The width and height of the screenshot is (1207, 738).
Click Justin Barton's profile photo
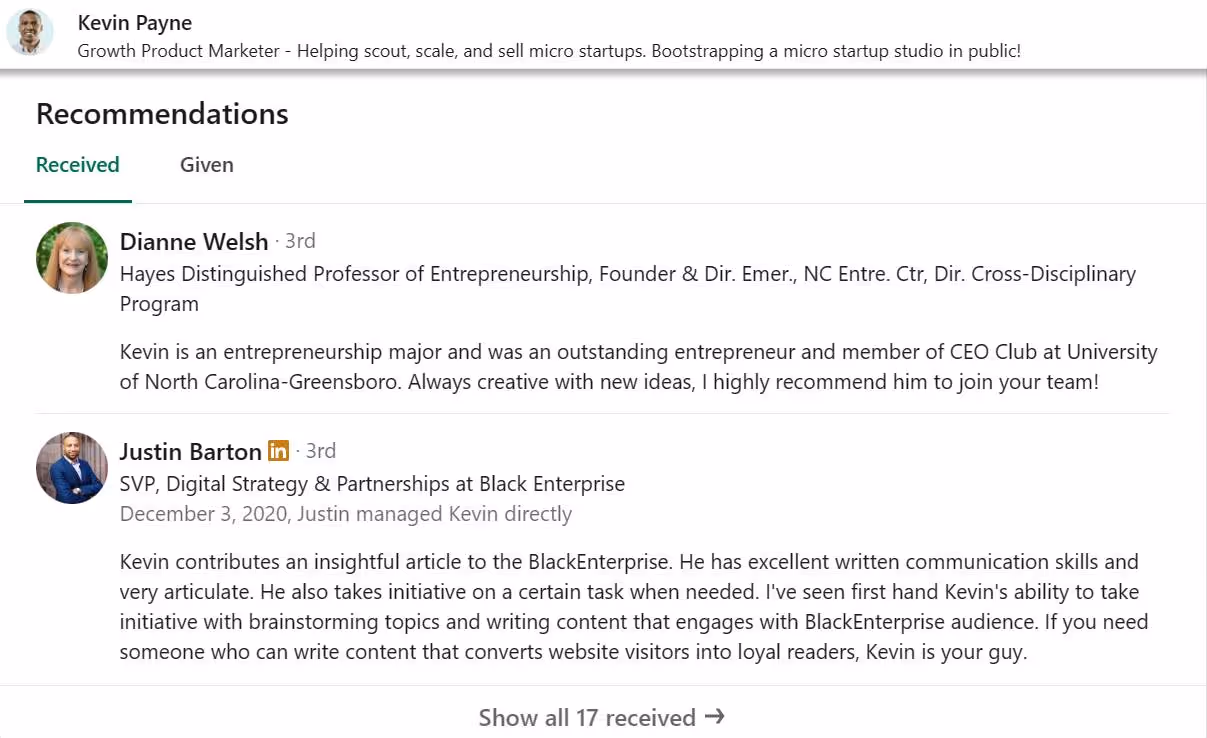(x=71, y=467)
